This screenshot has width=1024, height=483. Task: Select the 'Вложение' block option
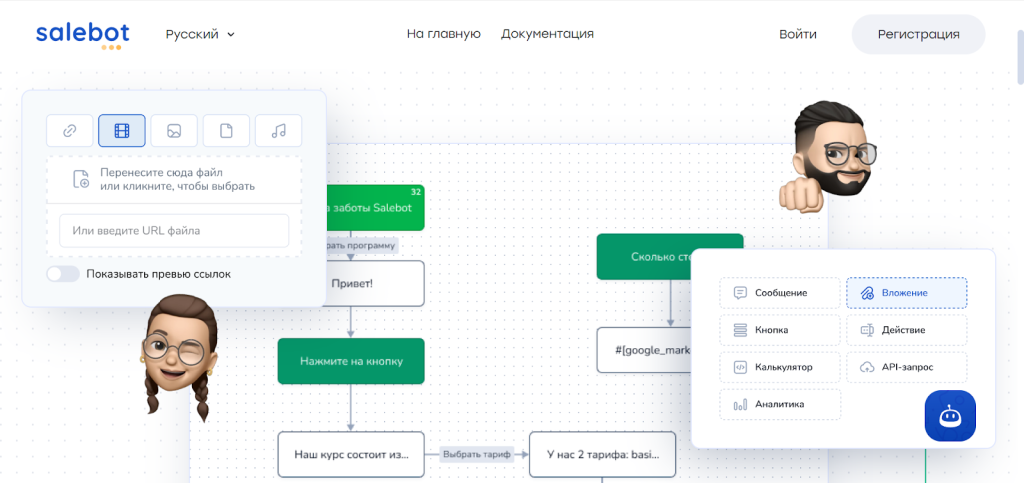[907, 293]
